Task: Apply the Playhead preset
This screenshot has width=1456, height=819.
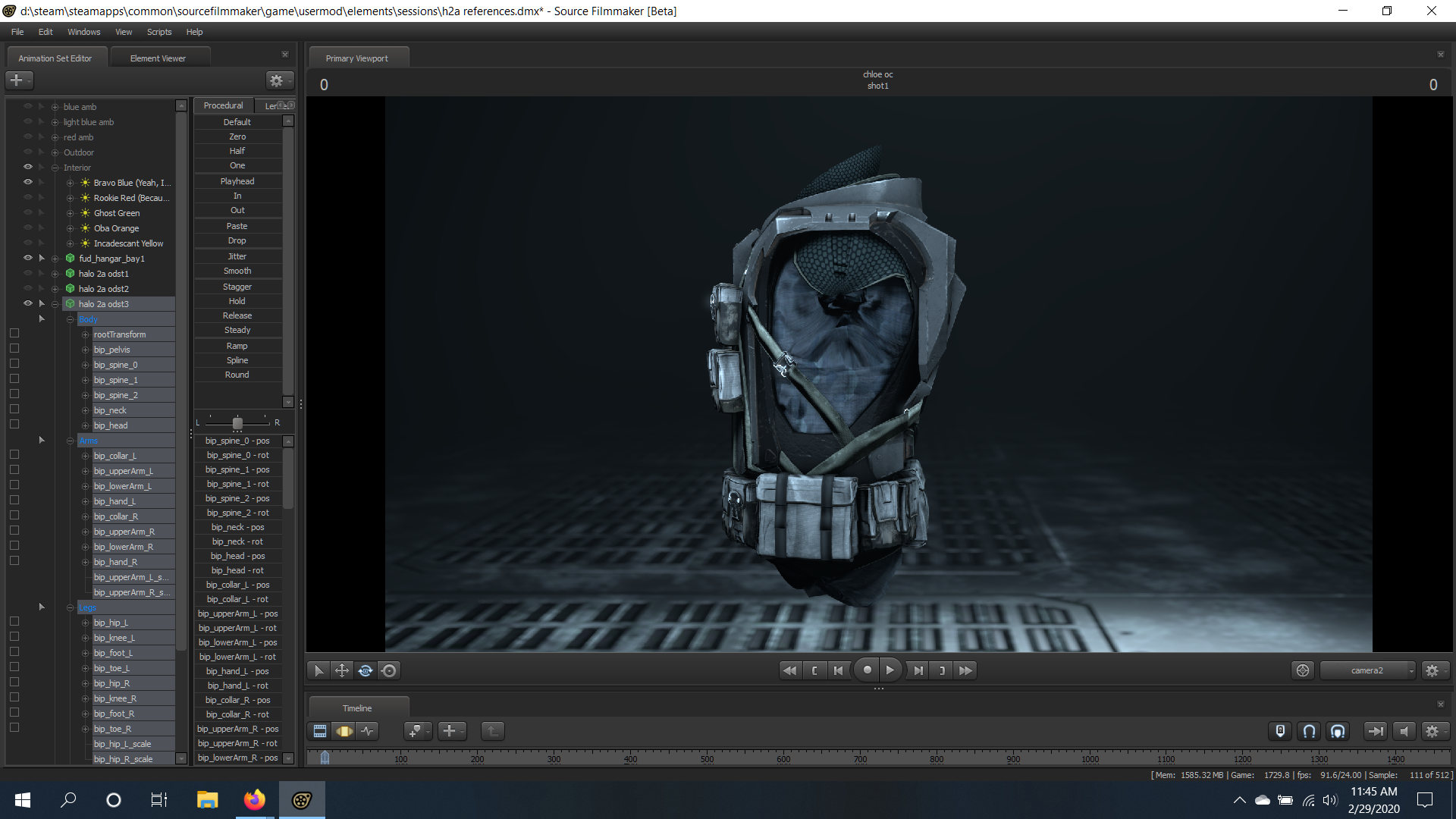Action: point(237,181)
